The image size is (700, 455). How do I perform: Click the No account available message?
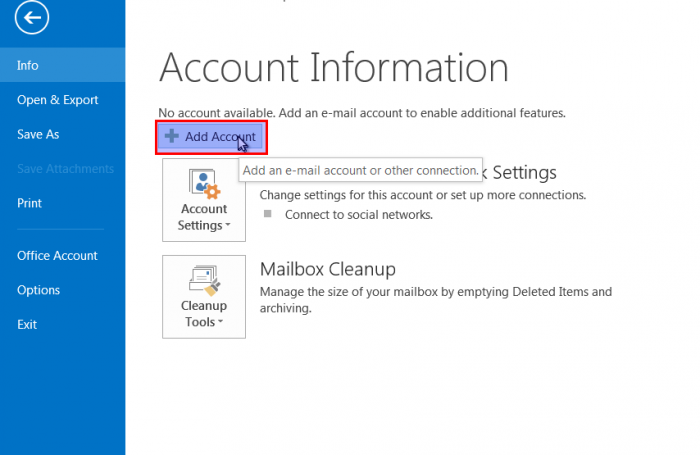tap(362, 113)
